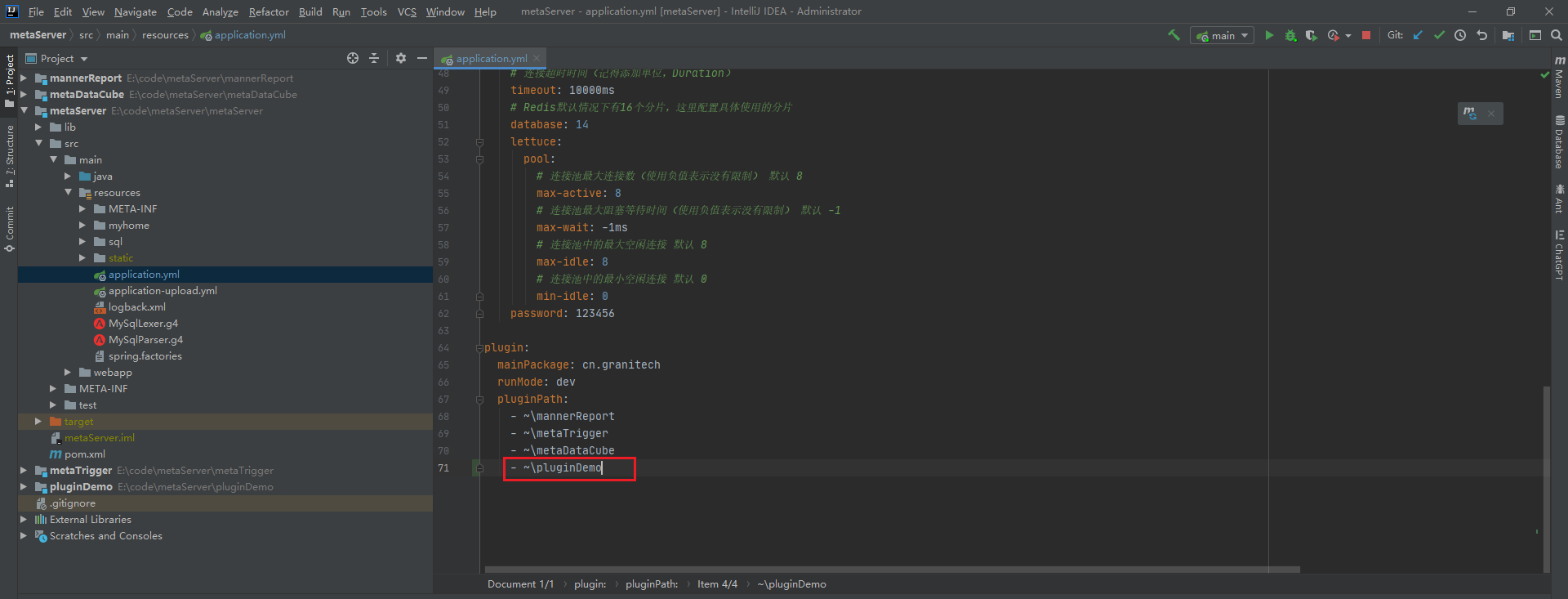Select application-upload.yml in Project tree
This screenshot has height=599, width=1568.
(163, 291)
